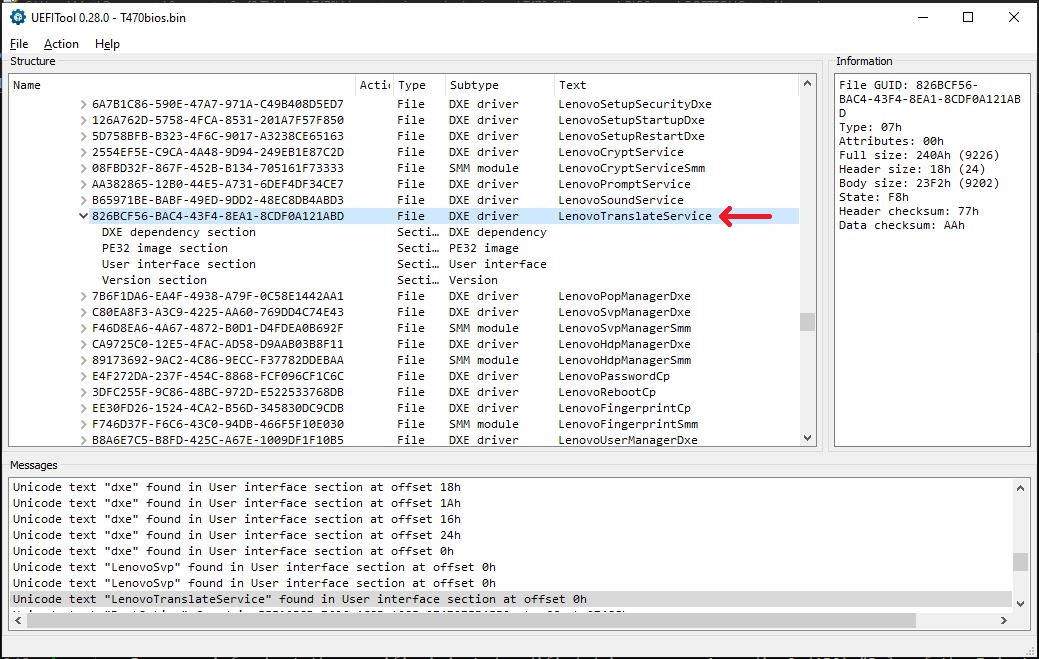Image resolution: width=1039 pixels, height=659 pixels.
Task: Select message "dxe" found at offset 24h
Action: [237, 535]
